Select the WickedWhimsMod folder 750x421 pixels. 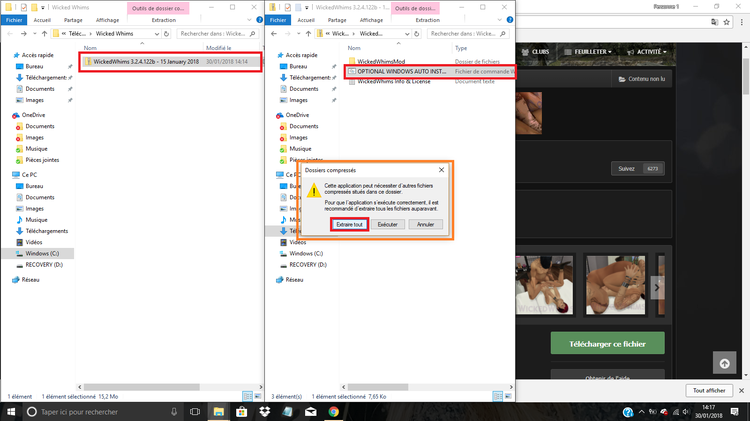(x=381, y=61)
